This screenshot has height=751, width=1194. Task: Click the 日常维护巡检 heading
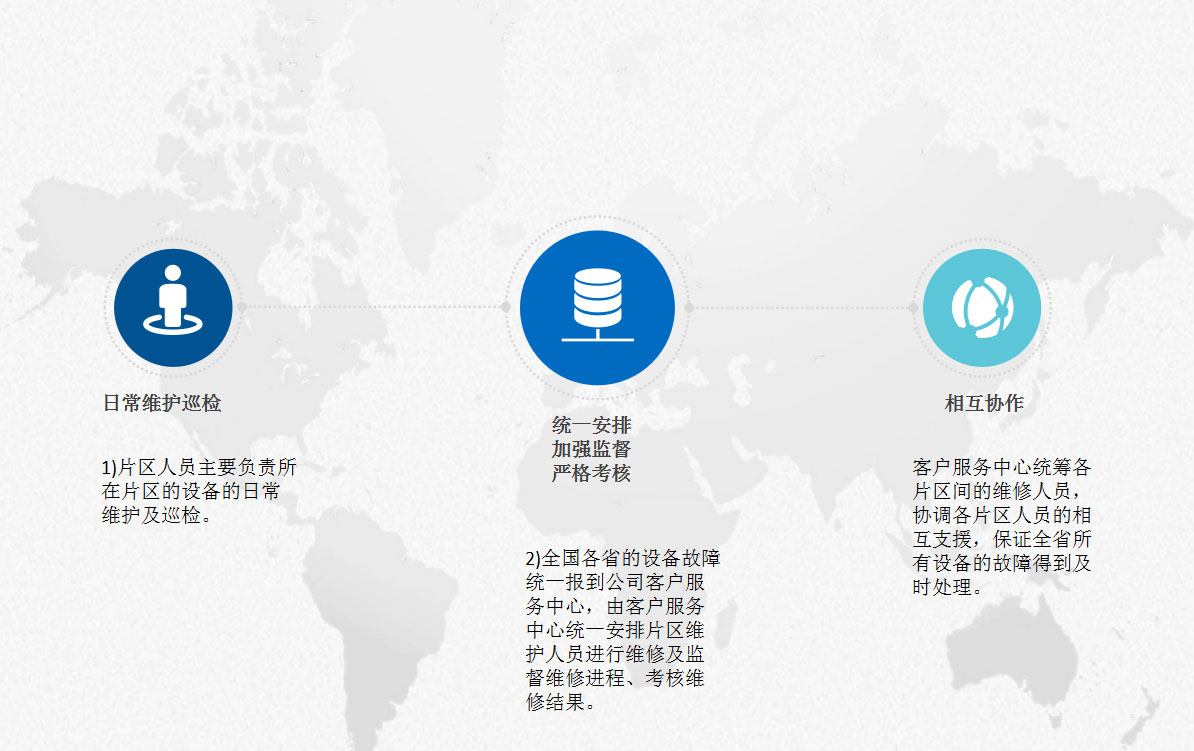pyautogui.click(x=162, y=403)
